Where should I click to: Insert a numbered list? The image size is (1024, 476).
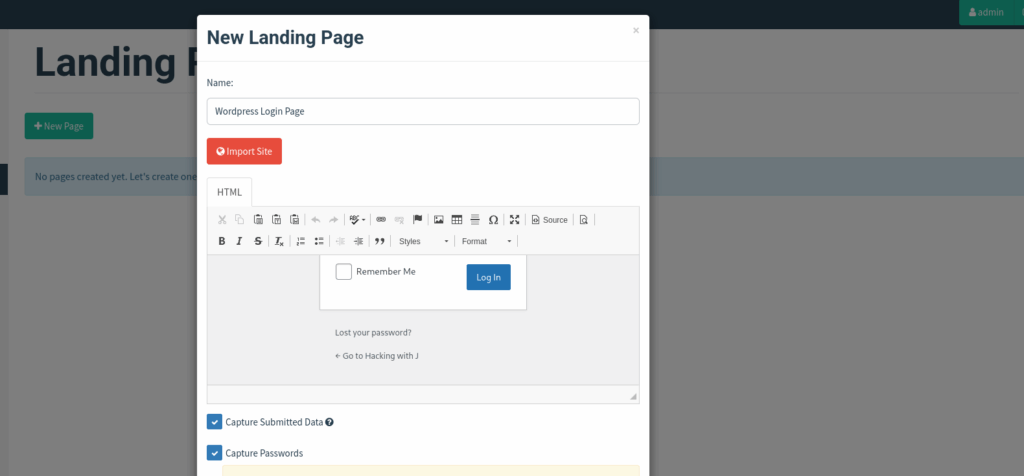coord(300,241)
